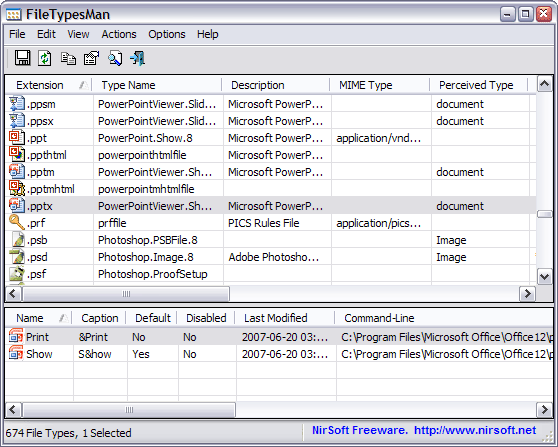Screen dimensions: 558x447
Task: Open the nirsoft.net link
Action: (x=475, y=430)
